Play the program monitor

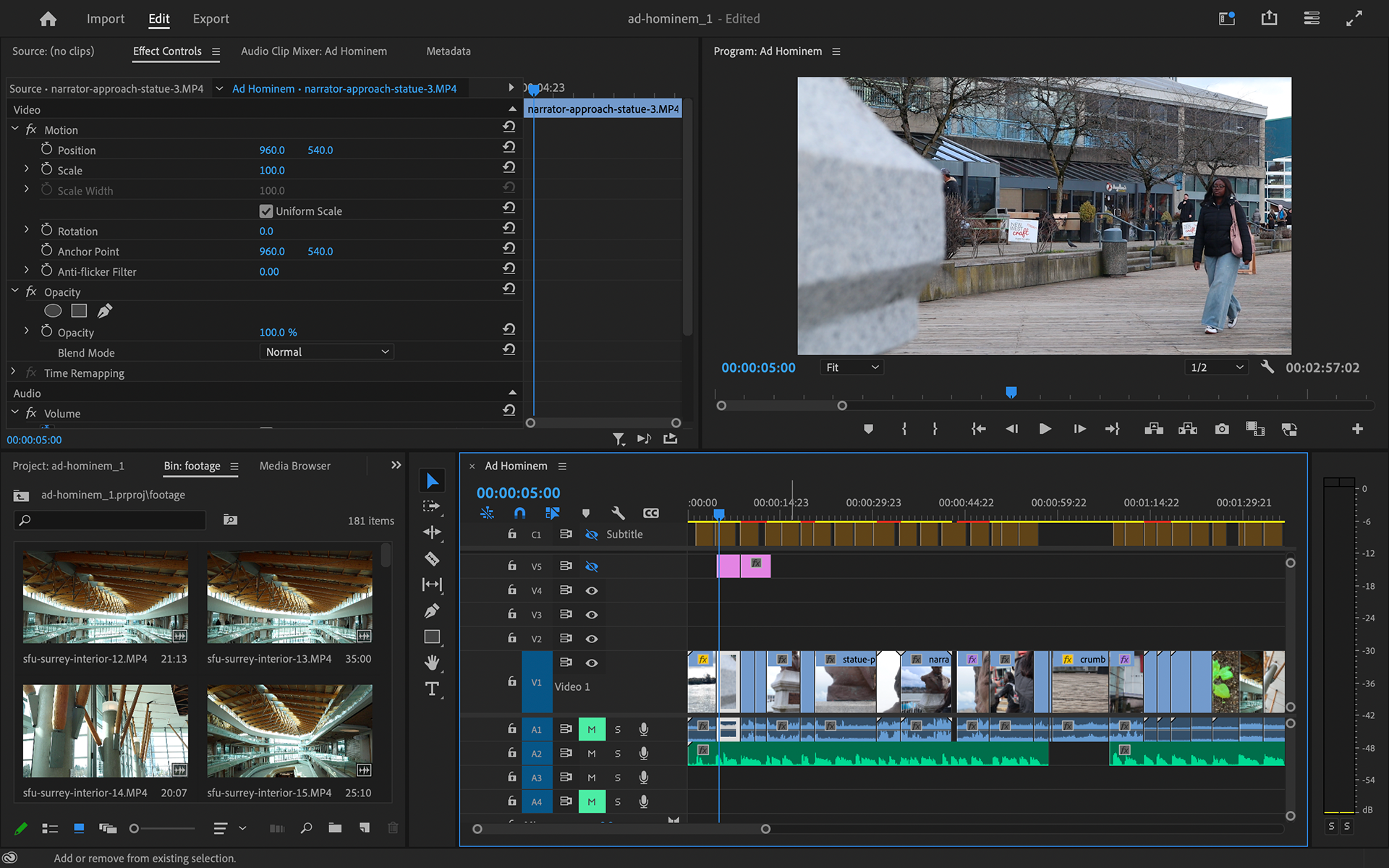[1045, 429]
